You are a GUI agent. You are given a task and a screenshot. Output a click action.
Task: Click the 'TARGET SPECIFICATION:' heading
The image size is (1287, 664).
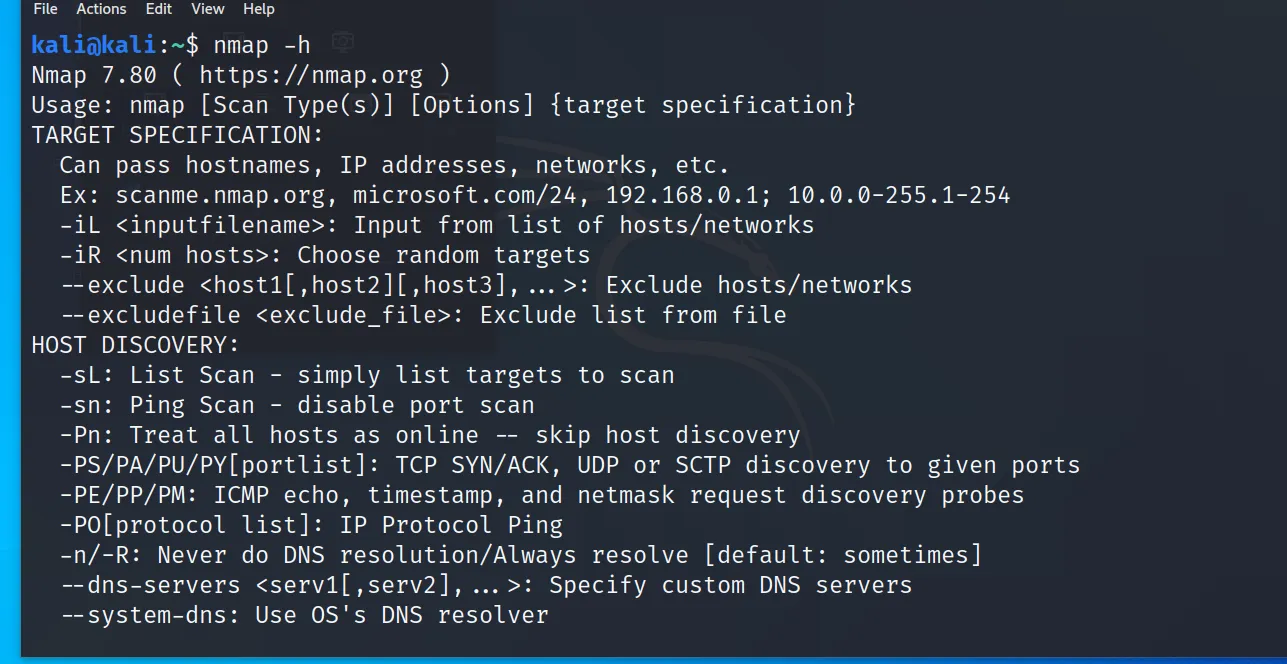tap(178, 135)
